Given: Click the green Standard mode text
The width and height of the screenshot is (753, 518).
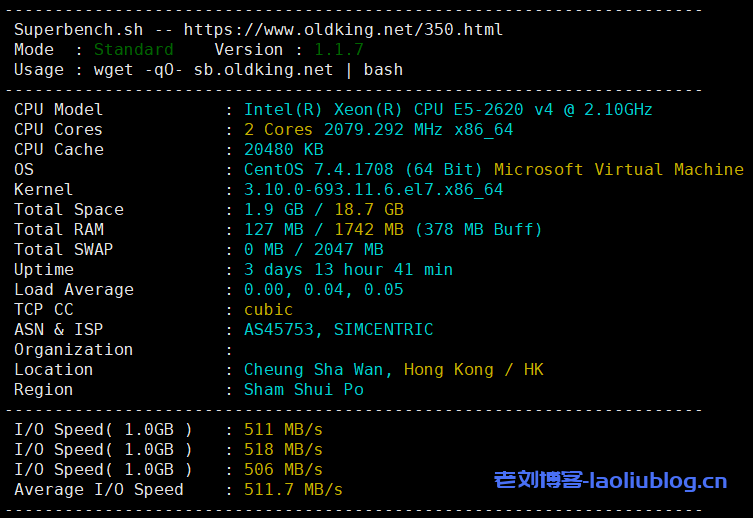Looking at the screenshot, I should coord(133,50).
